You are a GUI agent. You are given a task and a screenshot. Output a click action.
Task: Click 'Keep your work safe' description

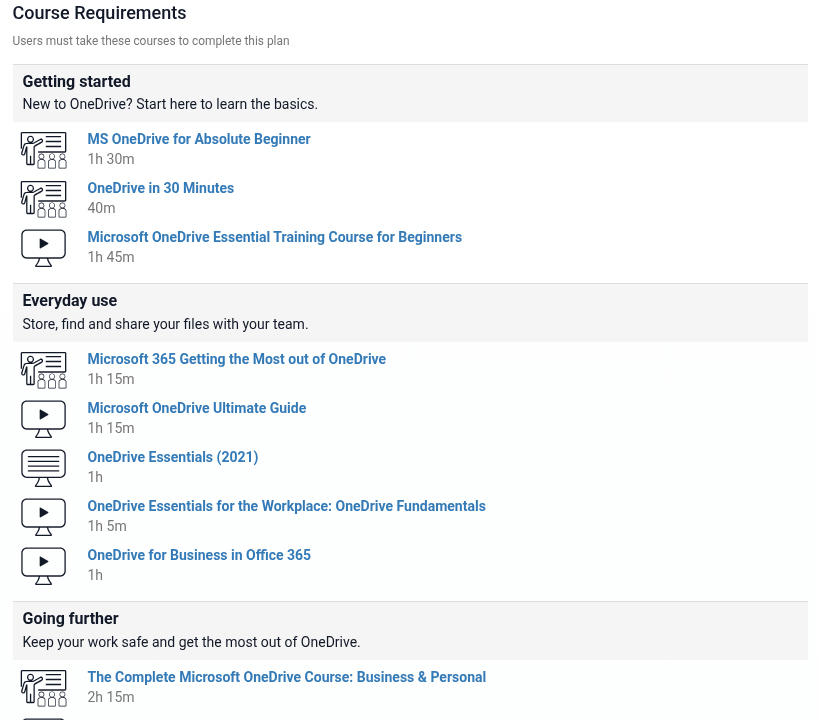point(191,642)
